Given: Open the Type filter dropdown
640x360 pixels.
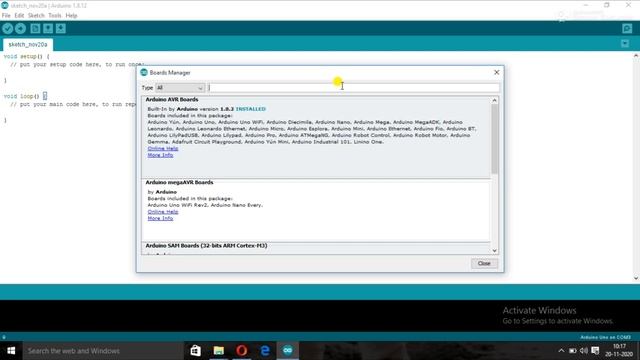Looking at the screenshot, I should tap(180, 88).
